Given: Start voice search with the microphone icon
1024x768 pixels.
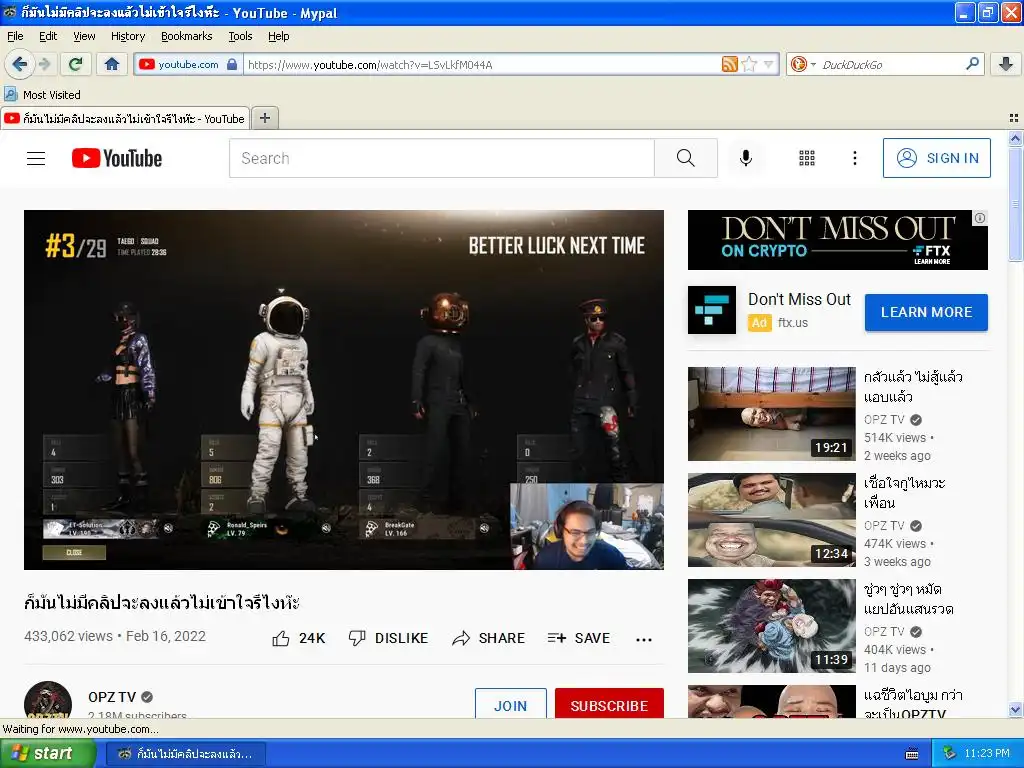Looking at the screenshot, I should point(746,158).
